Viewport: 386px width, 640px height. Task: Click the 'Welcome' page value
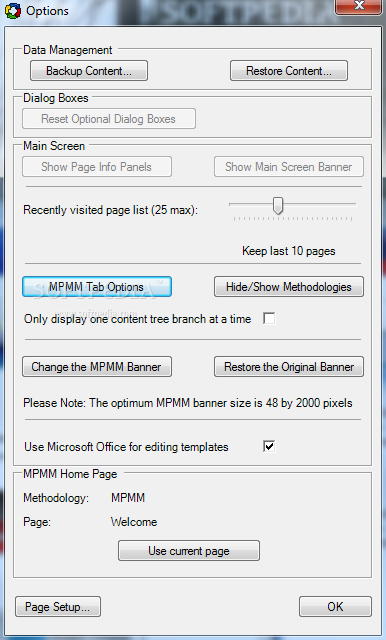134,522
